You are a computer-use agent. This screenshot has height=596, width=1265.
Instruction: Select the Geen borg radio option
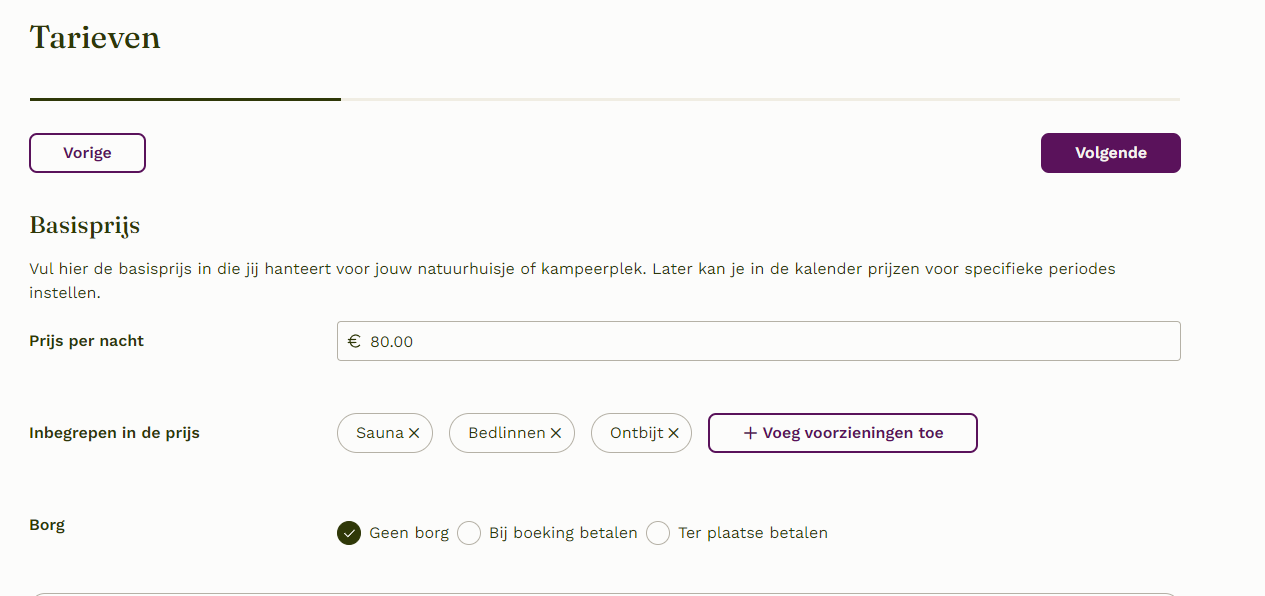pyautogui.click(x=349, y=533)
